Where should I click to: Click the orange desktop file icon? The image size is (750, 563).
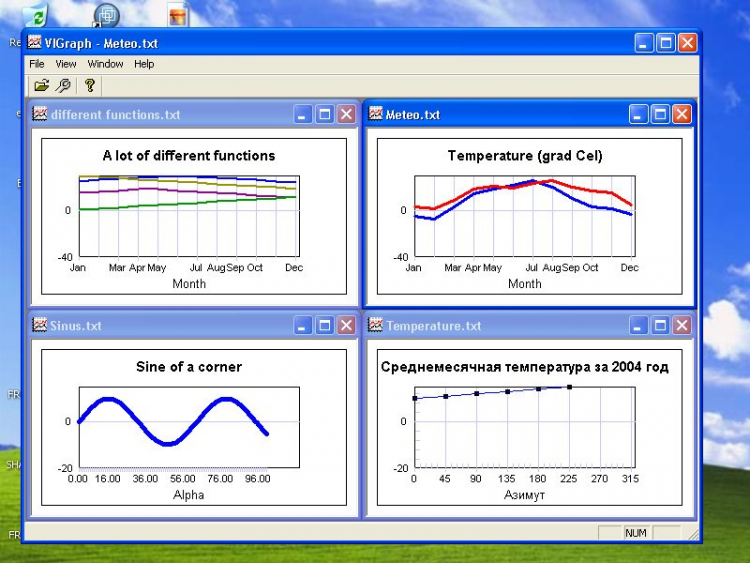coord(177,15)
